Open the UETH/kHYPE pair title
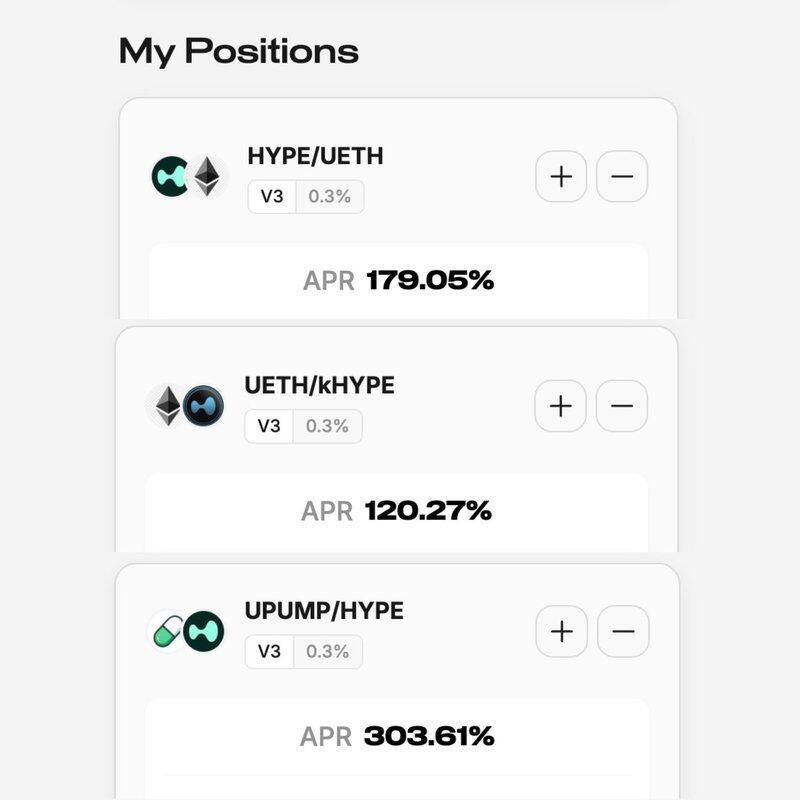The width and height of the screenshot is (800, 800). (x=319, y=385)
